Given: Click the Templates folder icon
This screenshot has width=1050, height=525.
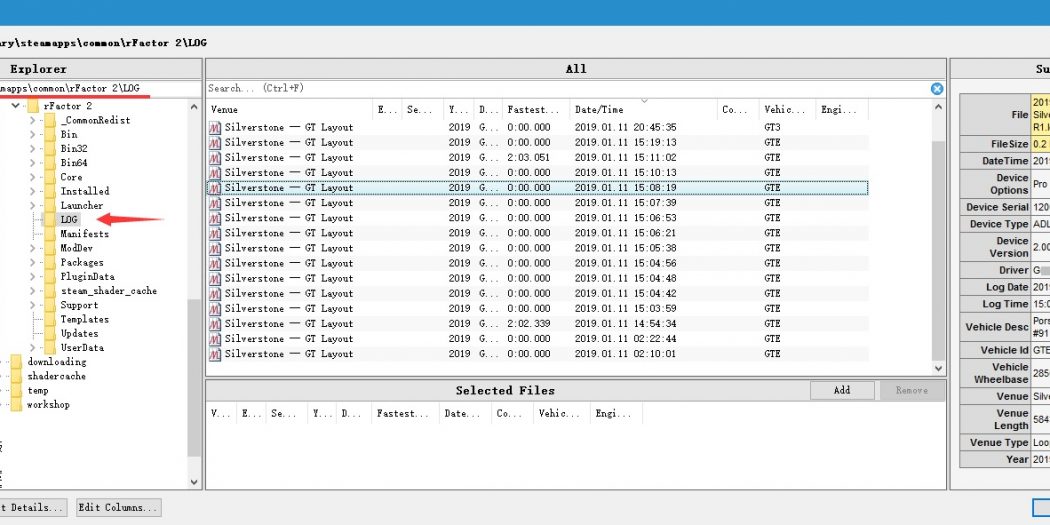Looking at the screenshot, I should point(50,319).
